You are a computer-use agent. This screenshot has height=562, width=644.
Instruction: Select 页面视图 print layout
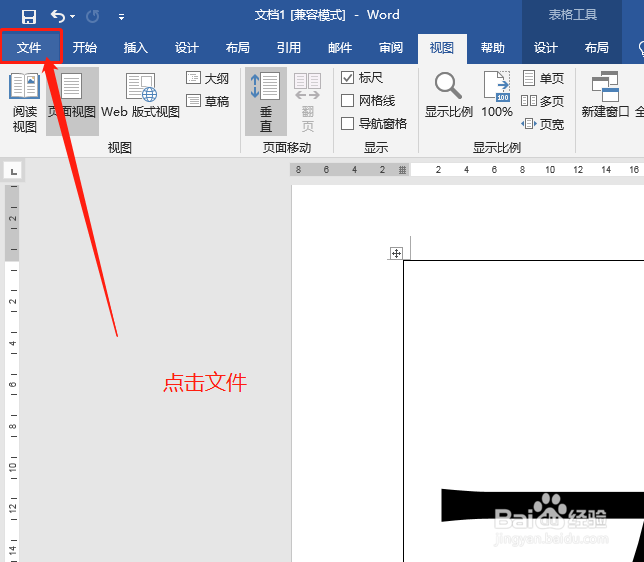tap(72, 102)
